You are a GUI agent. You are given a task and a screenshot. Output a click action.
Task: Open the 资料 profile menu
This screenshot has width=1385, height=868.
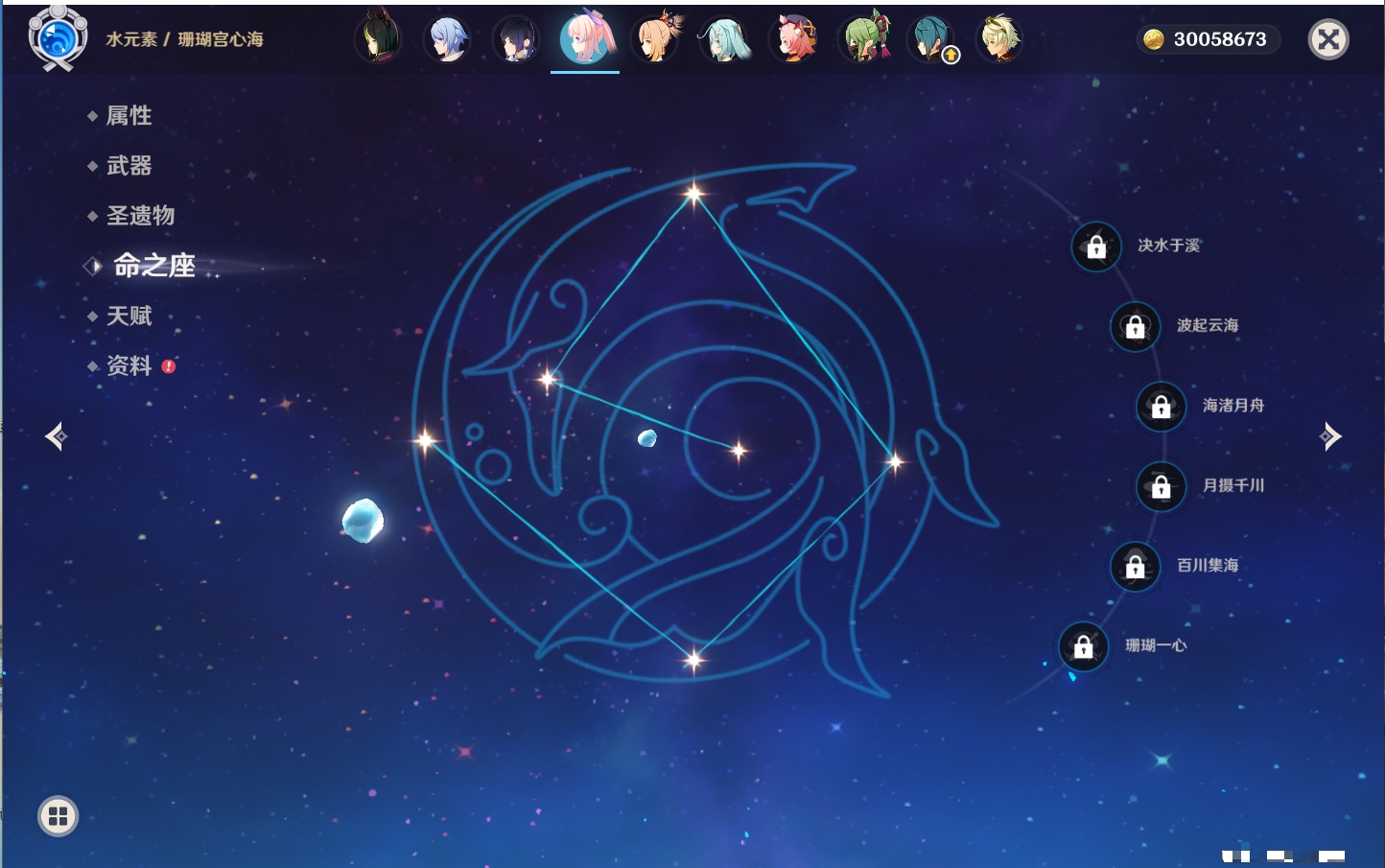pyautogui.click(x=129, y=365)
